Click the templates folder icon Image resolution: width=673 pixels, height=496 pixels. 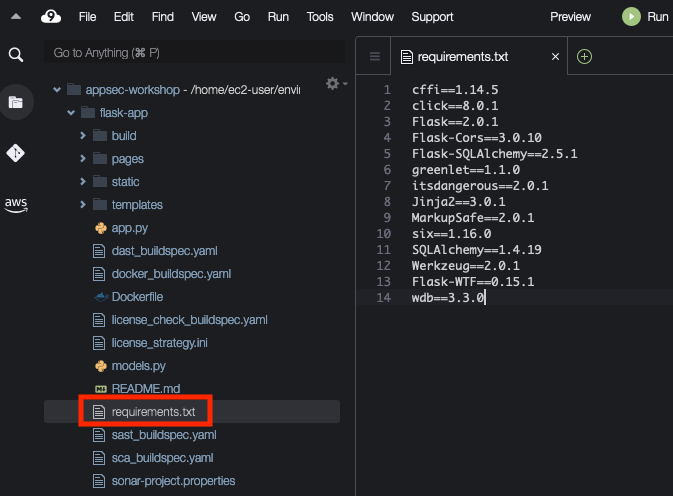100,205
